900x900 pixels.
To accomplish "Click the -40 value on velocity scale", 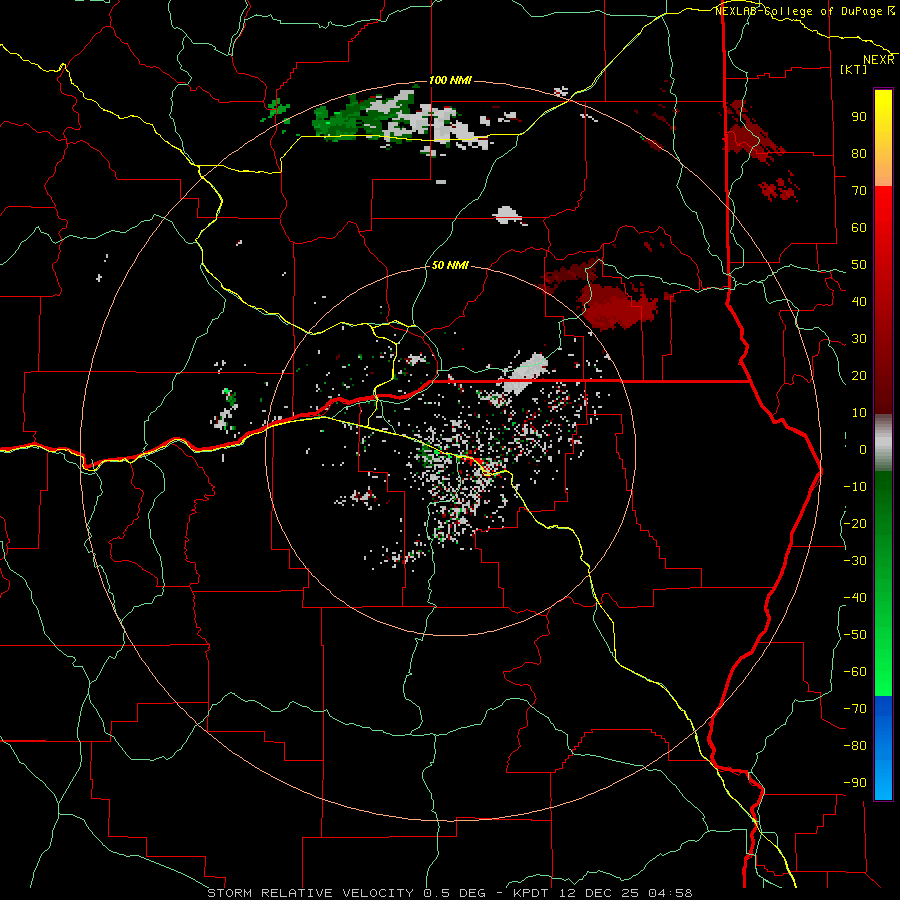I will click(x=855, y=598).
